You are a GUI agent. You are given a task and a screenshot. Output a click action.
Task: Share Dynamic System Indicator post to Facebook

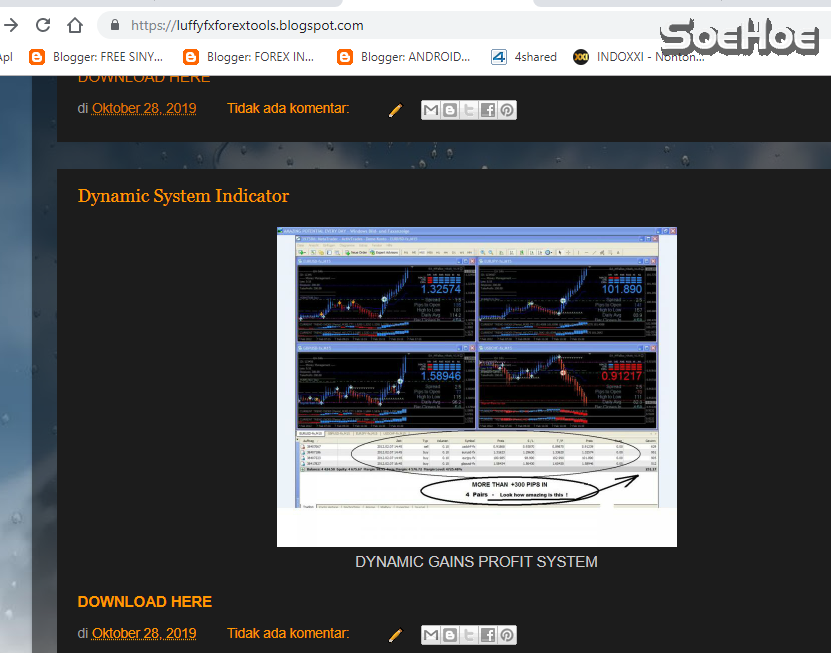(x=488, y=635)
